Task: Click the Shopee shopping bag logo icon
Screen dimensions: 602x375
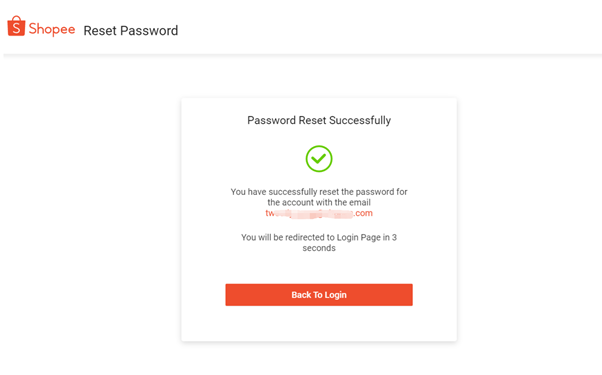Action: [16, 26]
